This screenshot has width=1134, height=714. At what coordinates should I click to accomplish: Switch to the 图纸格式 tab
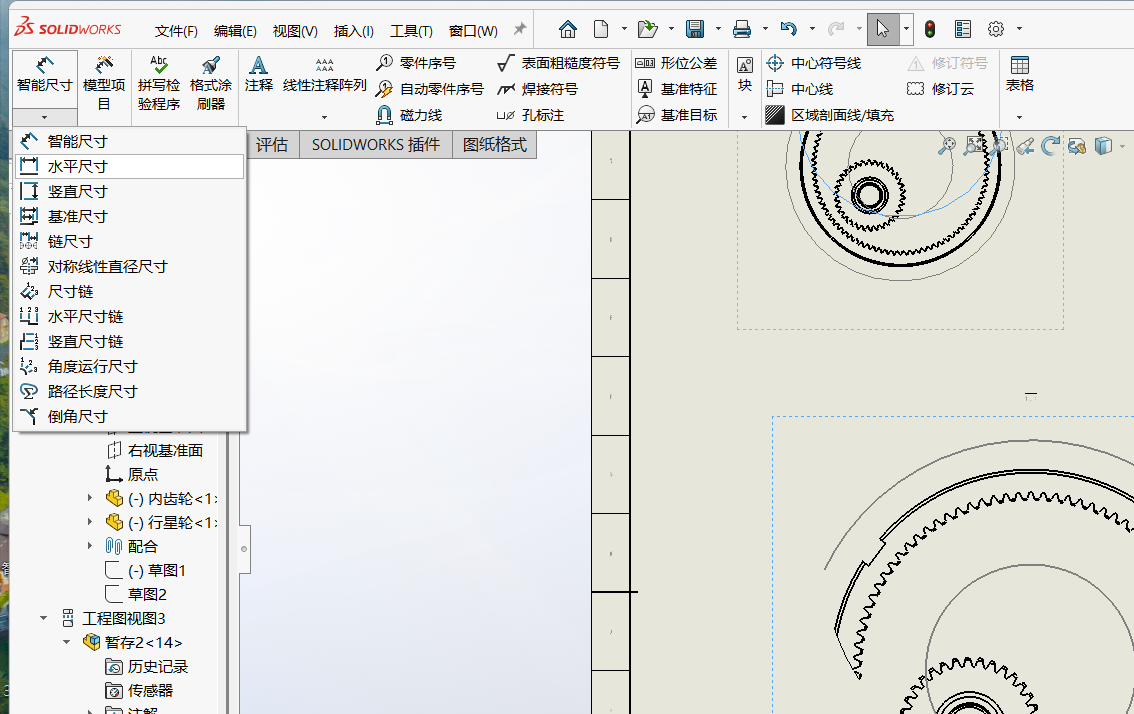495,145
